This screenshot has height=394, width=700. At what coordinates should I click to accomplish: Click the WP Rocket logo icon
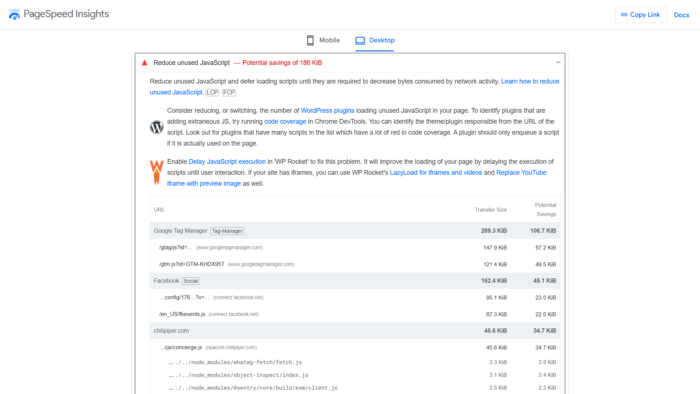click(156, 172)
